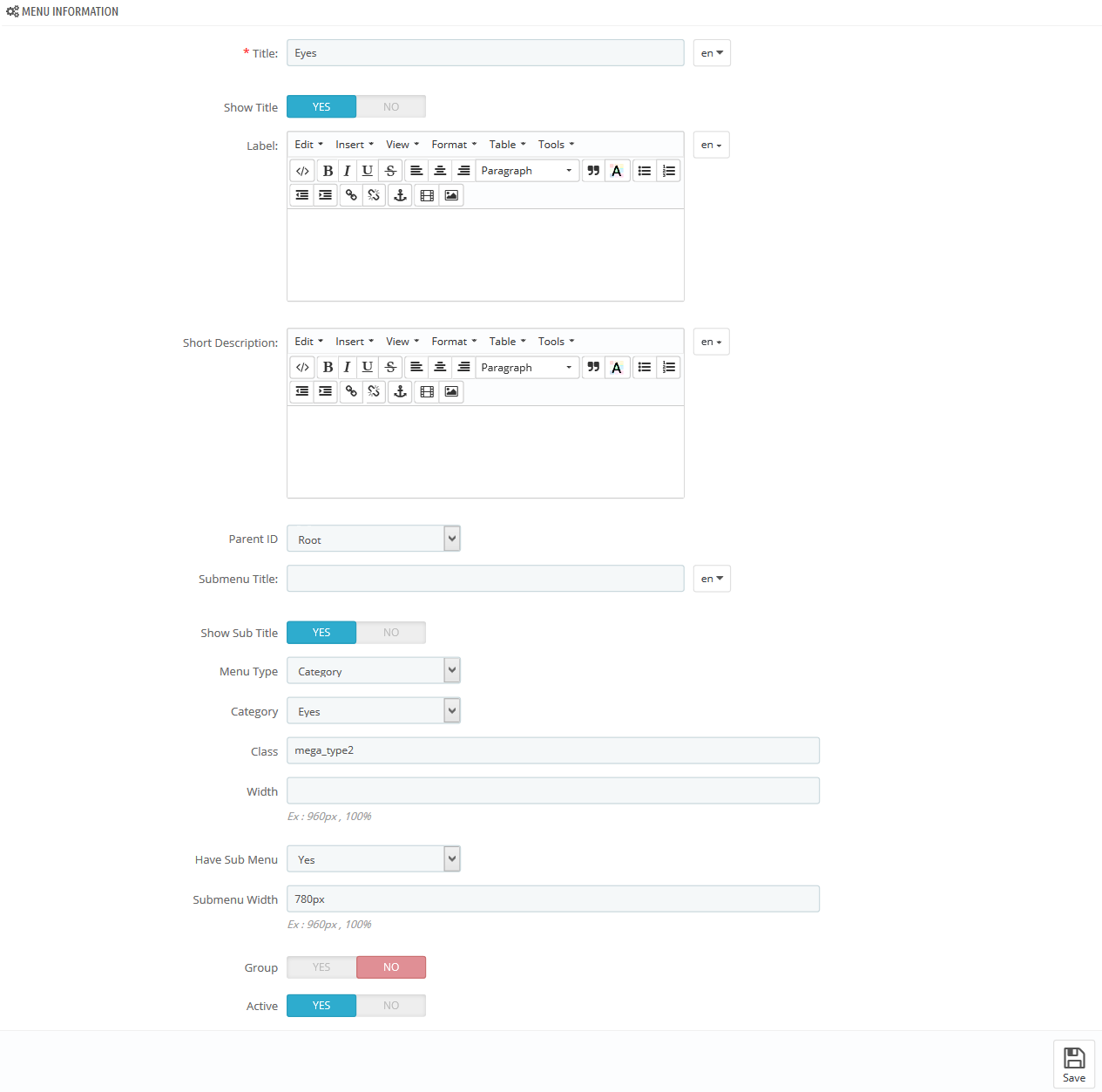Set Active to NO
The height and width of the screenshot is (1092, 1102).
[391, 1006]
